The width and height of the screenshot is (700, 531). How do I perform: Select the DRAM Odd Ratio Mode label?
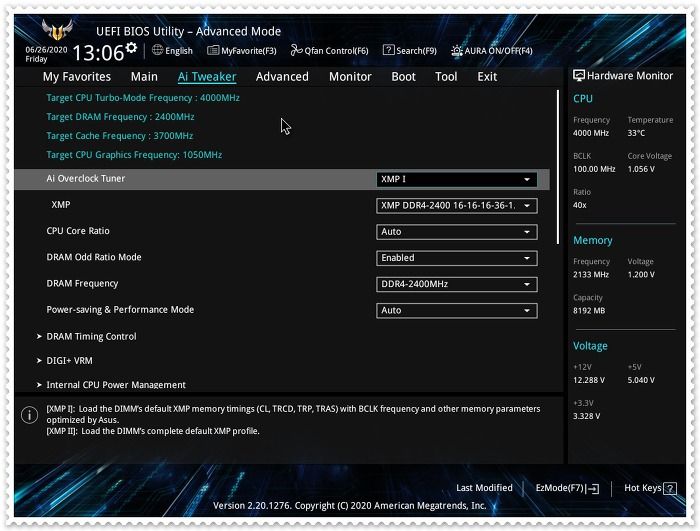(94, 257)
